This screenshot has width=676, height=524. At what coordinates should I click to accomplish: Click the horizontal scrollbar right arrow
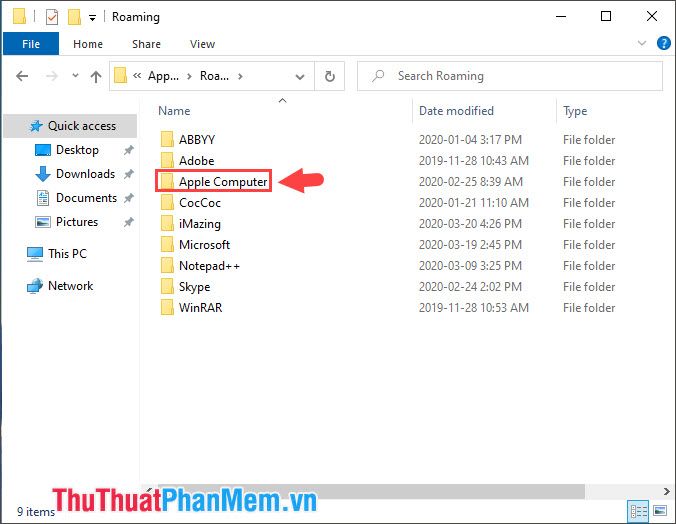click(667, 491)
